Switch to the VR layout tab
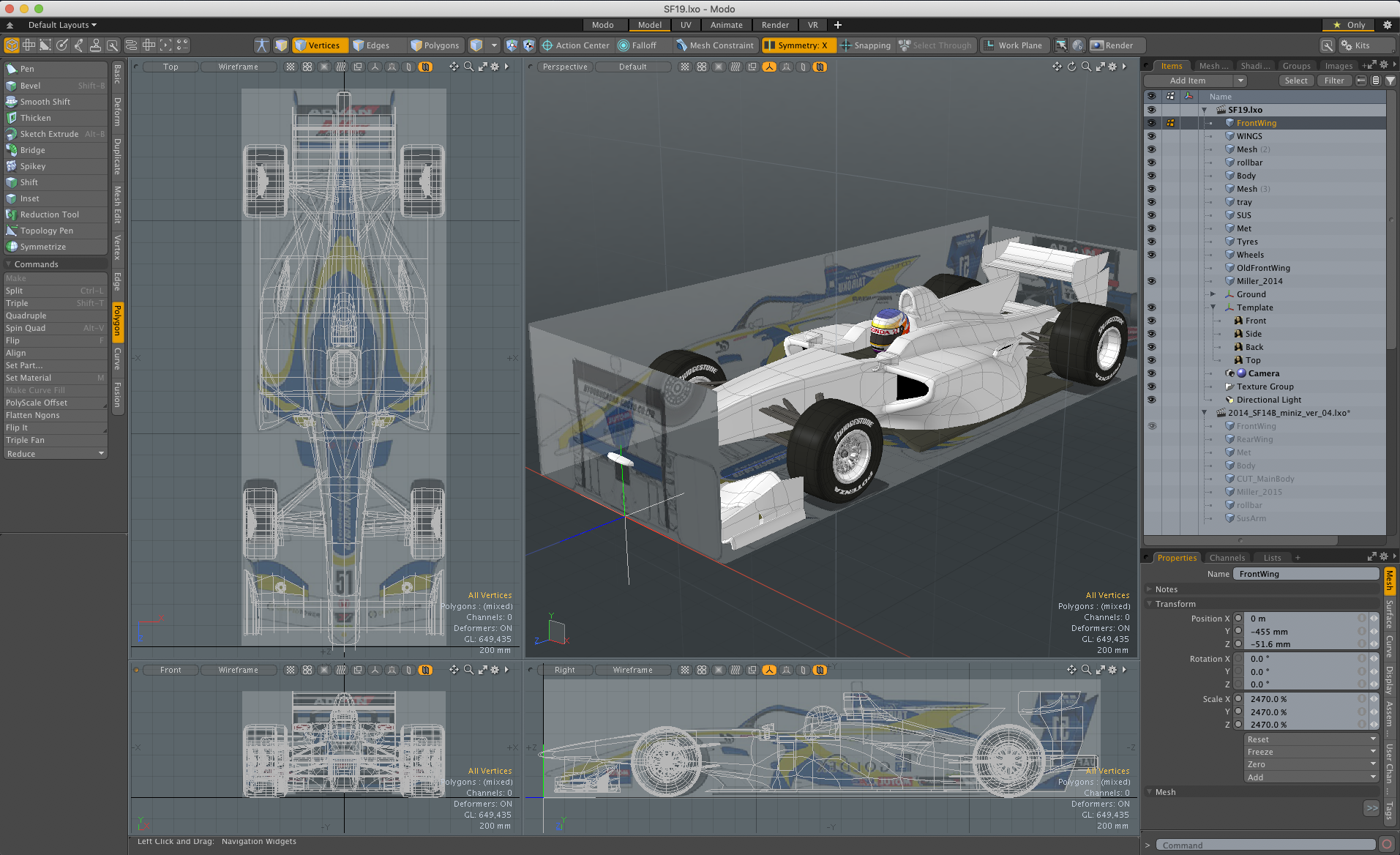 coord(812,25)
